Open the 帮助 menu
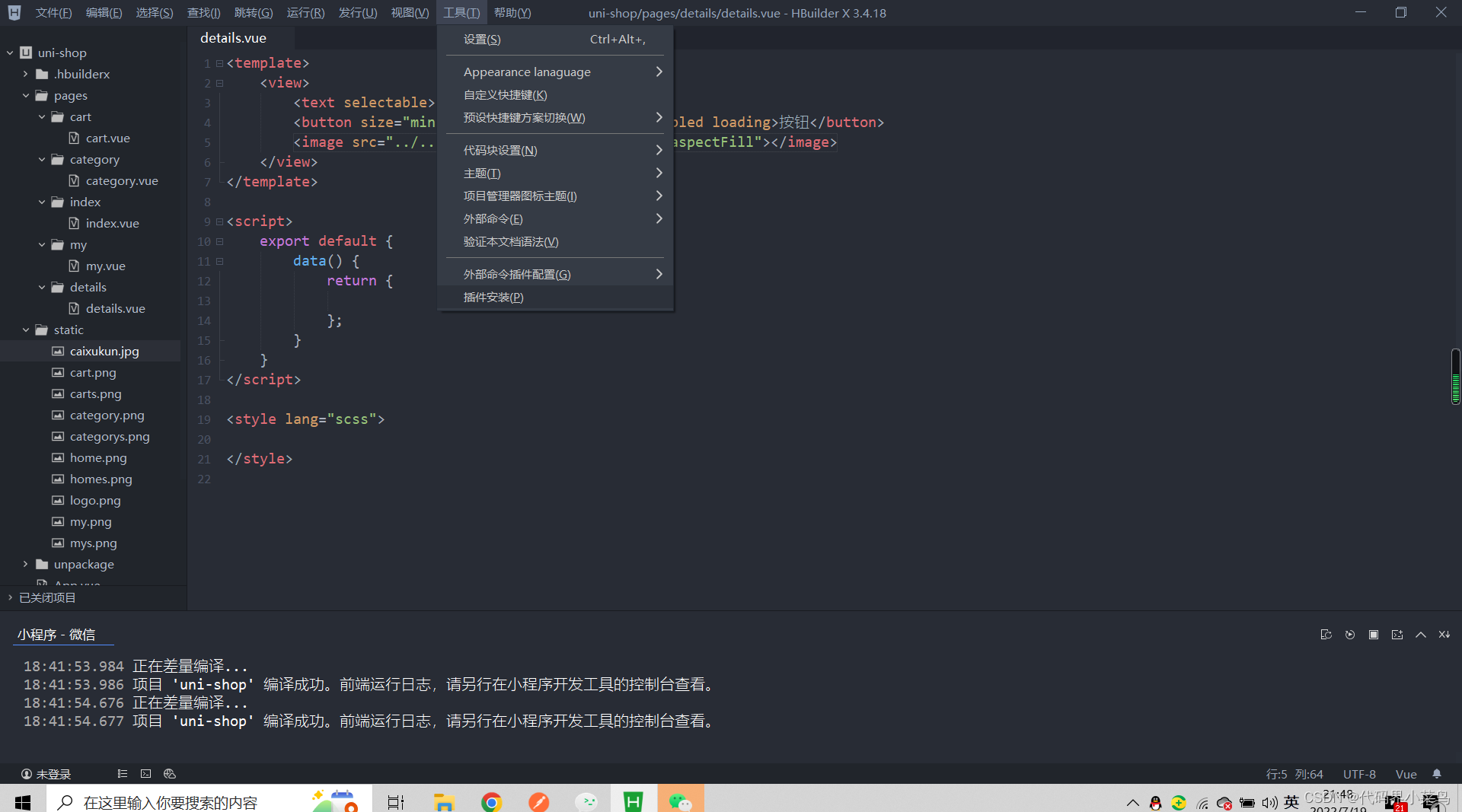Viewport: 1462px width, 812px height. coord(511,12)
